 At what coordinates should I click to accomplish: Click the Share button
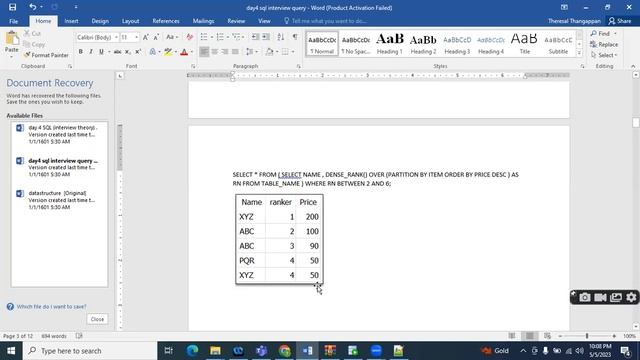(x=620, y=21)
